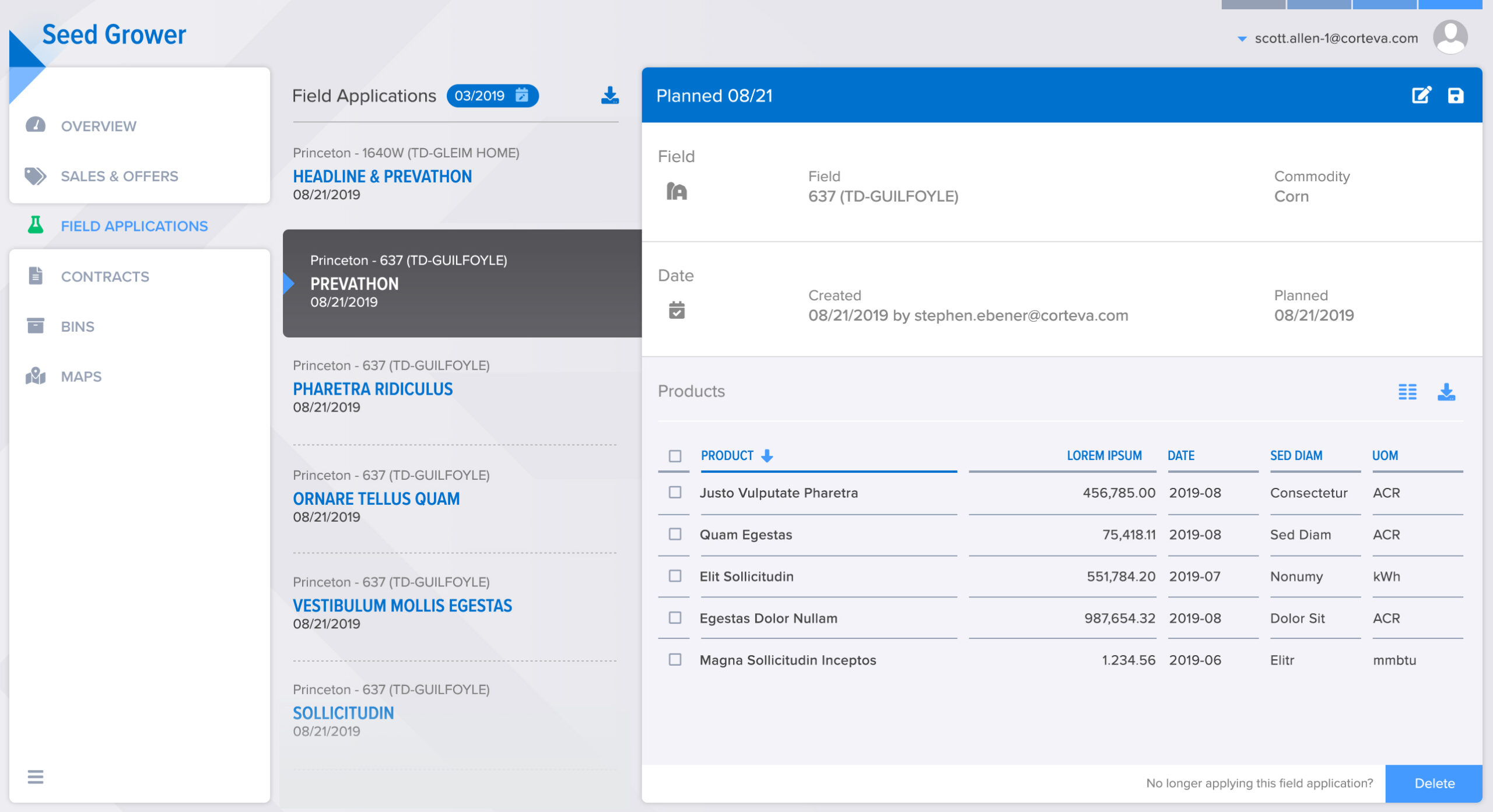1493x812 pixels.
Task: Click field value 637 (TD-GUILFOYLE)
Action: point(883,196)
